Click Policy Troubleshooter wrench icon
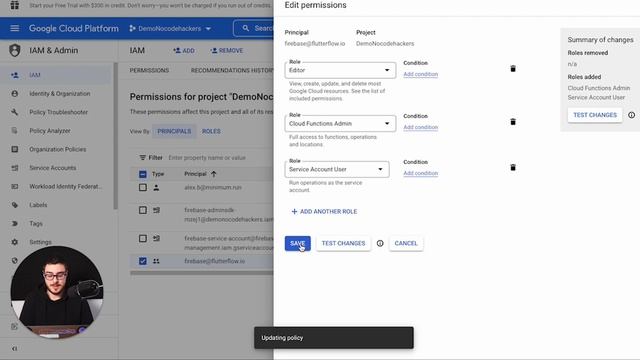This screenshot has height=360, width=640. click(15, 112)
